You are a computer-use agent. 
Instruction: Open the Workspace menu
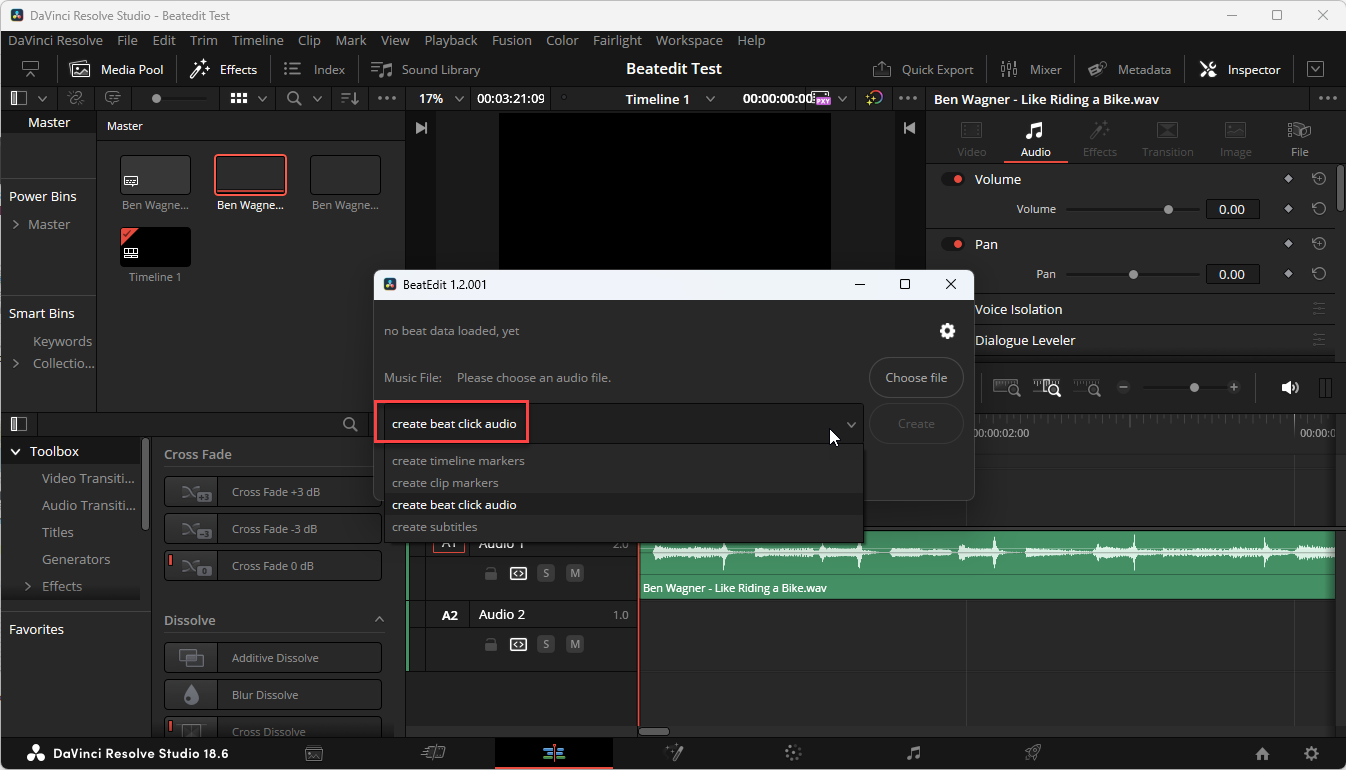click(x=689, y=41)
